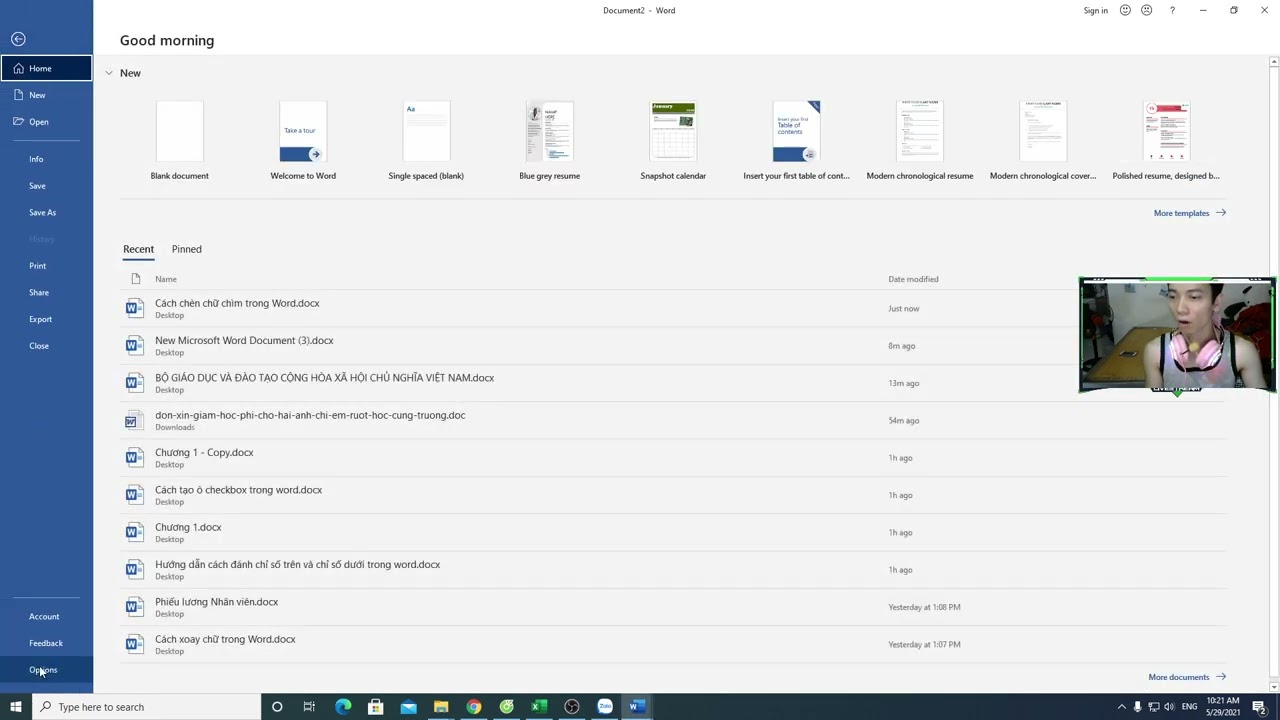
Task: Open Cortana circle icon on taskbar
Action: [x=277, y=707]
